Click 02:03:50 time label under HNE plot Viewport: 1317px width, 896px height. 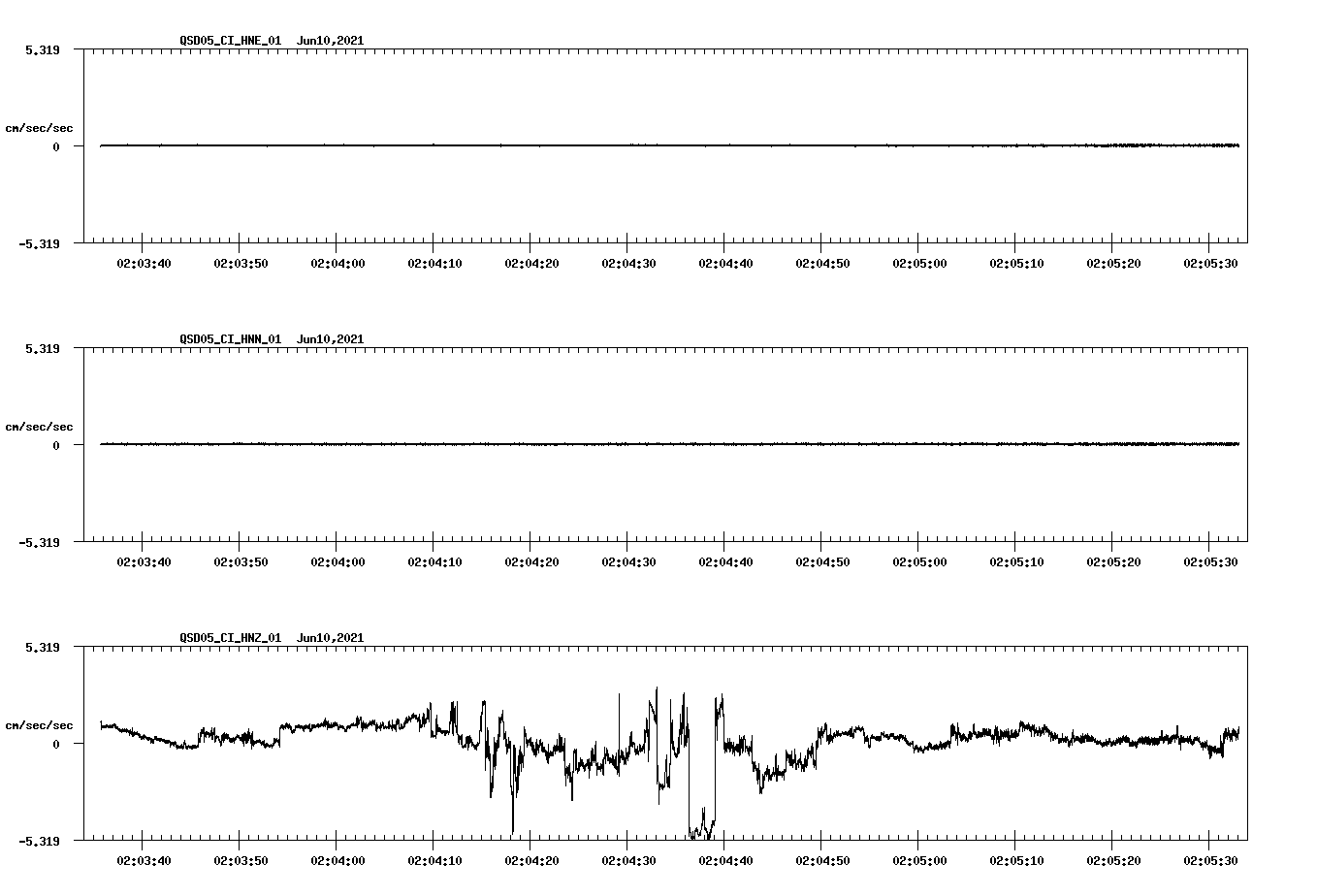coord(241,264)
